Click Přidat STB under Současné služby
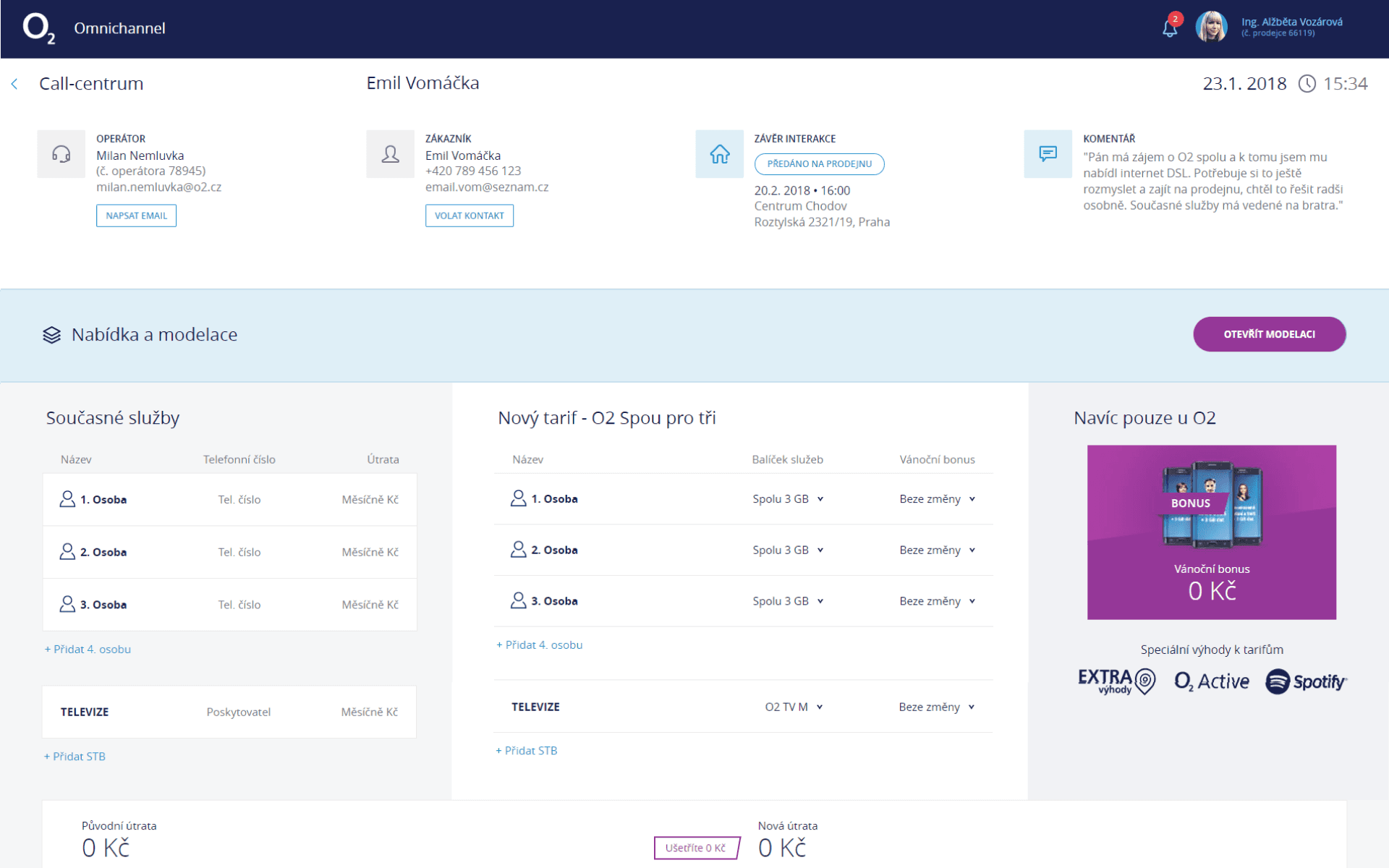 (x=75, y=757)
